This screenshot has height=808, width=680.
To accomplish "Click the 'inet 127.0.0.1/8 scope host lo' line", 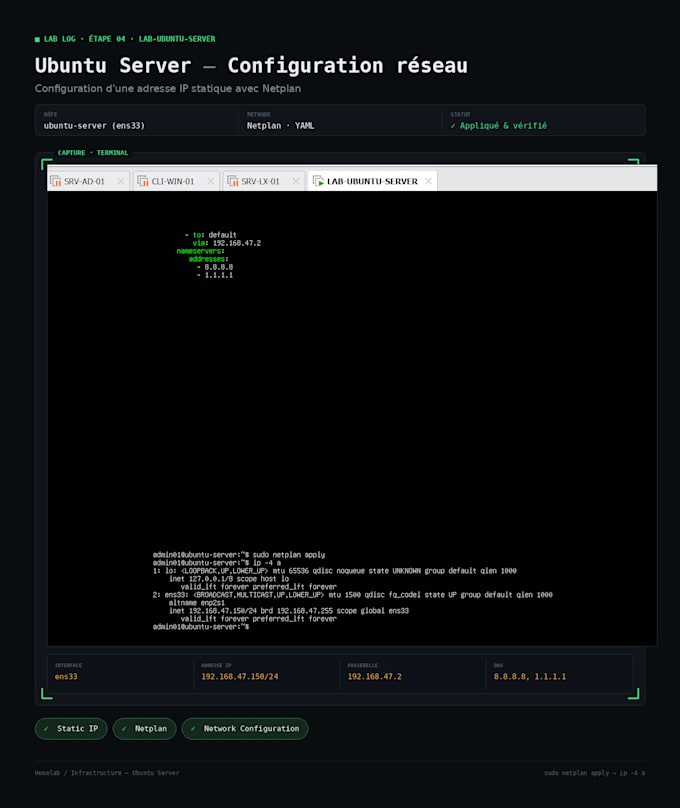I will 229,579.
